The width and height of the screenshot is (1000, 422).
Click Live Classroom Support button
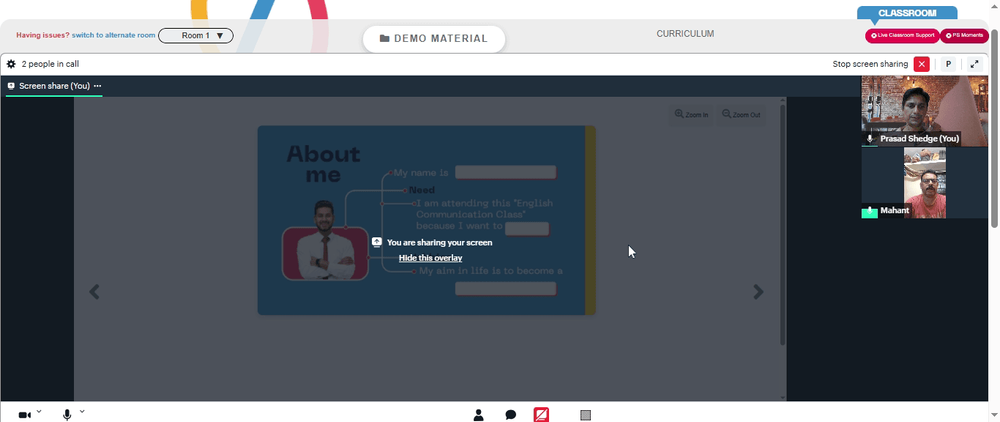[x=902, y=36]
